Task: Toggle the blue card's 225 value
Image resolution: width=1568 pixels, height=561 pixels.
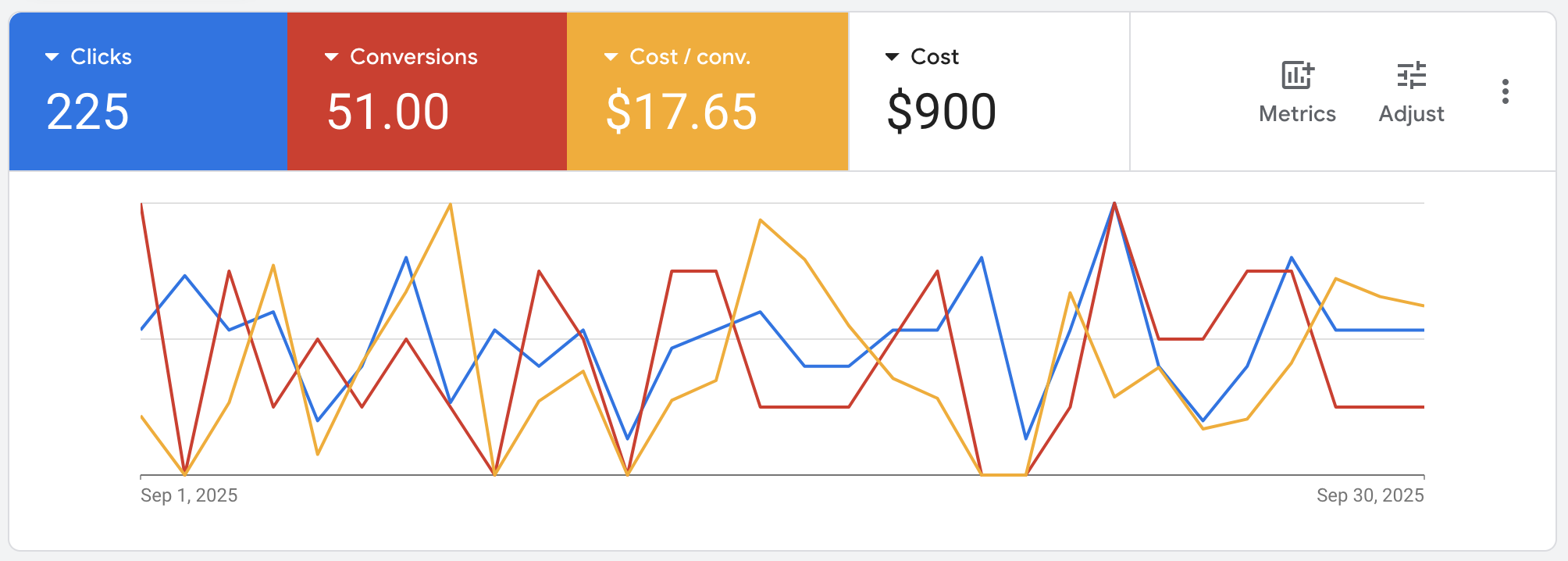Action: tap(87, 112)
